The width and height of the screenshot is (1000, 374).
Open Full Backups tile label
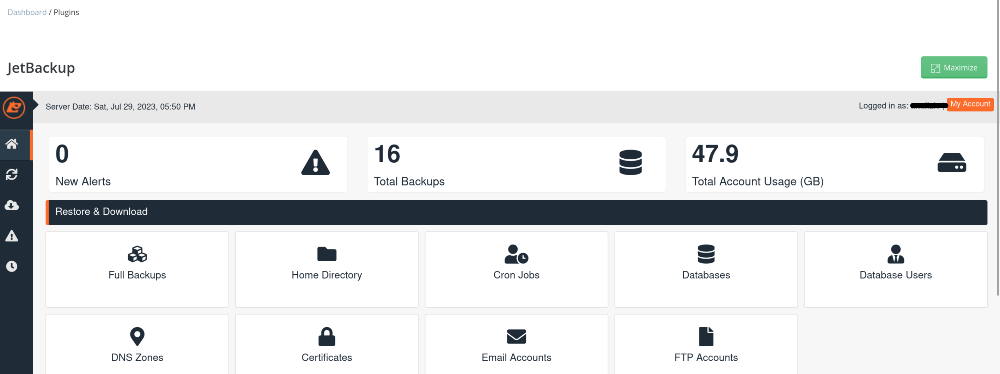click(x=137, y=275)
